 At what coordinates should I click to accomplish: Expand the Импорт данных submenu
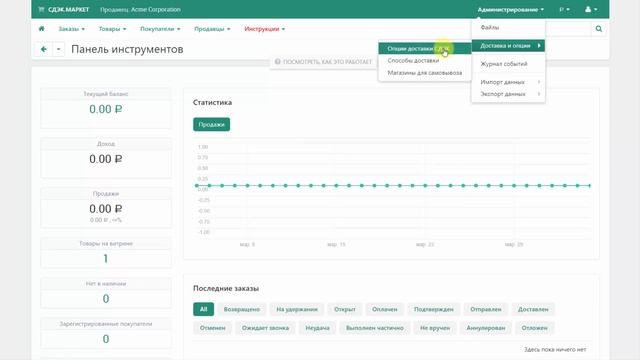pos(508,82)
